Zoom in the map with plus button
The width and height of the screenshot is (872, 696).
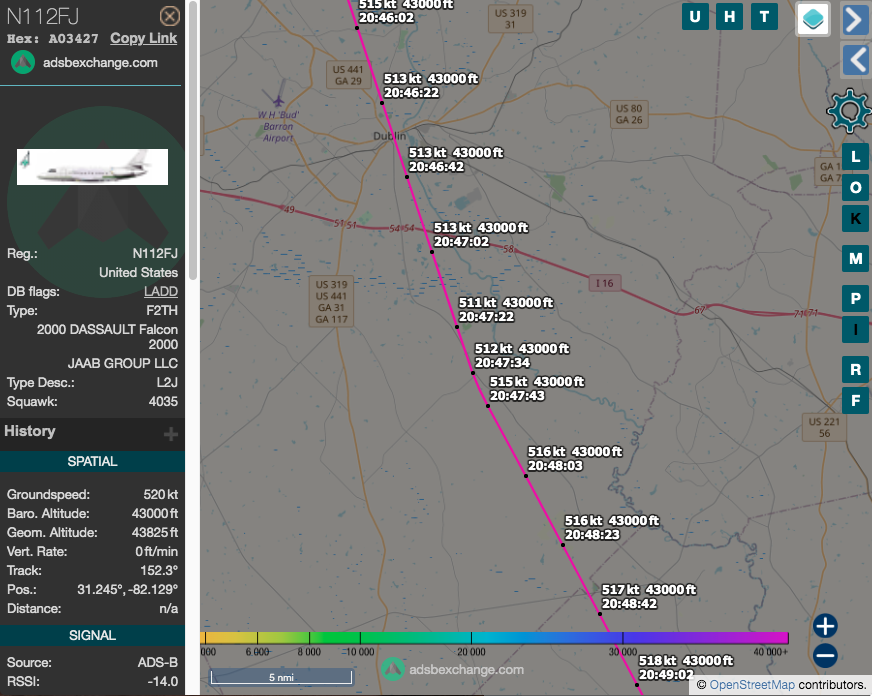(825, 626)
